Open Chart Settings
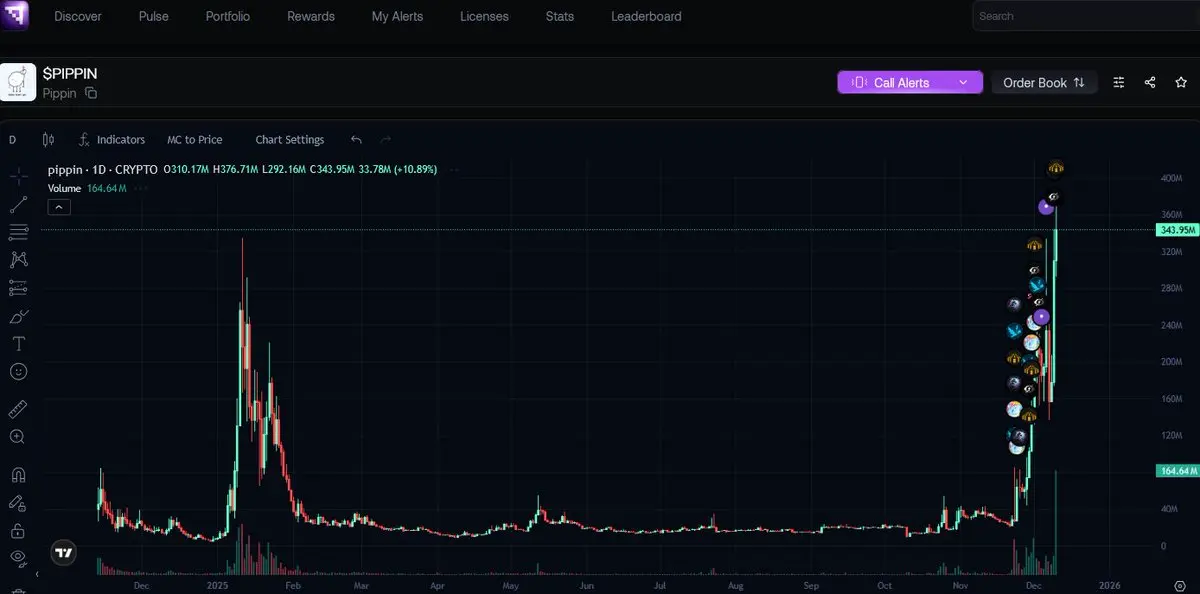This screenshot has height=594, width=1200. click(290, 140)
